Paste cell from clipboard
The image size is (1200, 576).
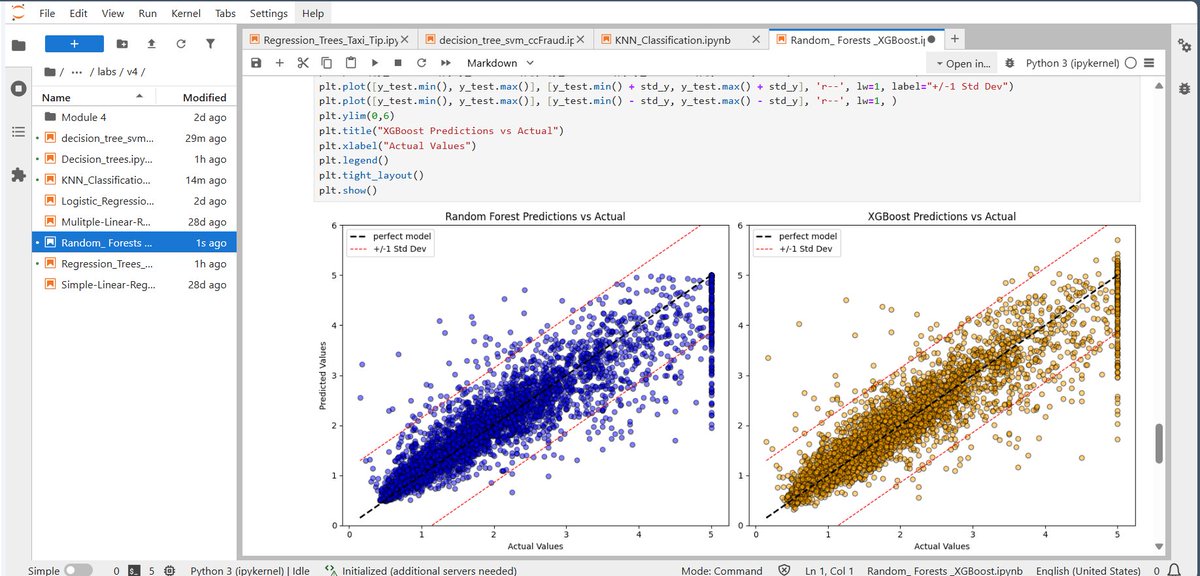click(x=351, y=63)
